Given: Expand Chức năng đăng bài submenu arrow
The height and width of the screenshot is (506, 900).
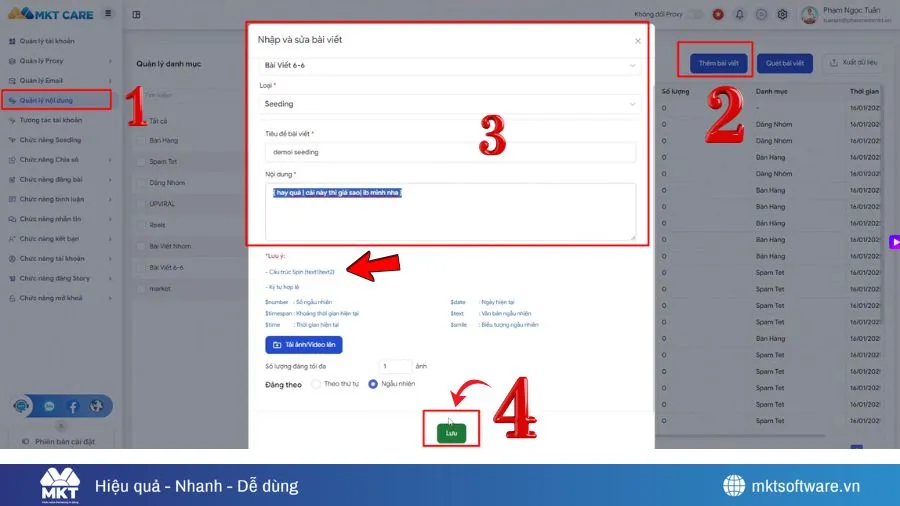Looking at the screenshot, I should 110,180.
